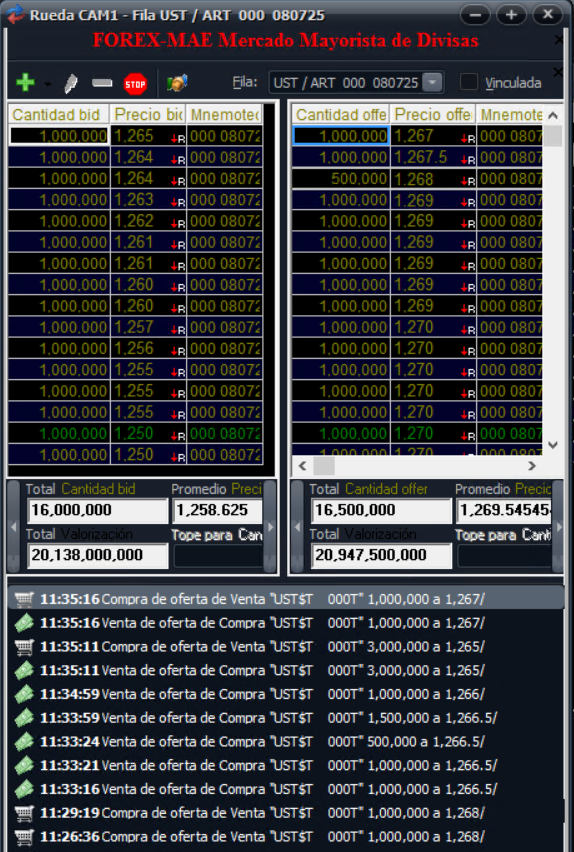
Task: Click bid totals panel left arrow
Action: [x=14, y=527]
